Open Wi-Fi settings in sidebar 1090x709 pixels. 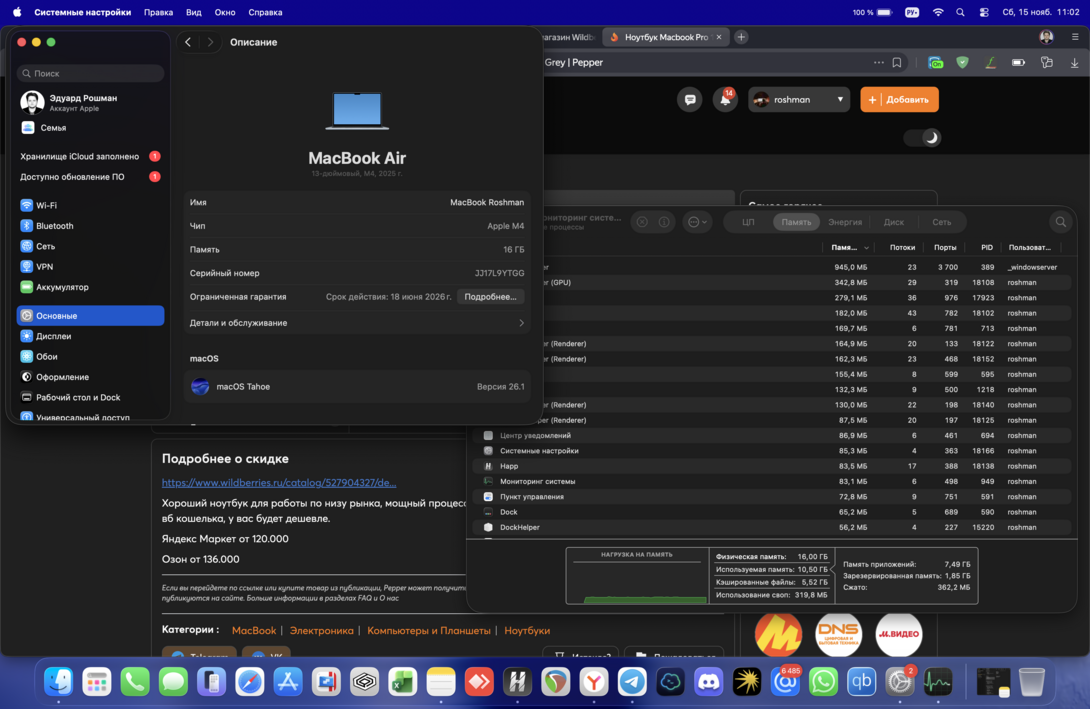(90, 205)
